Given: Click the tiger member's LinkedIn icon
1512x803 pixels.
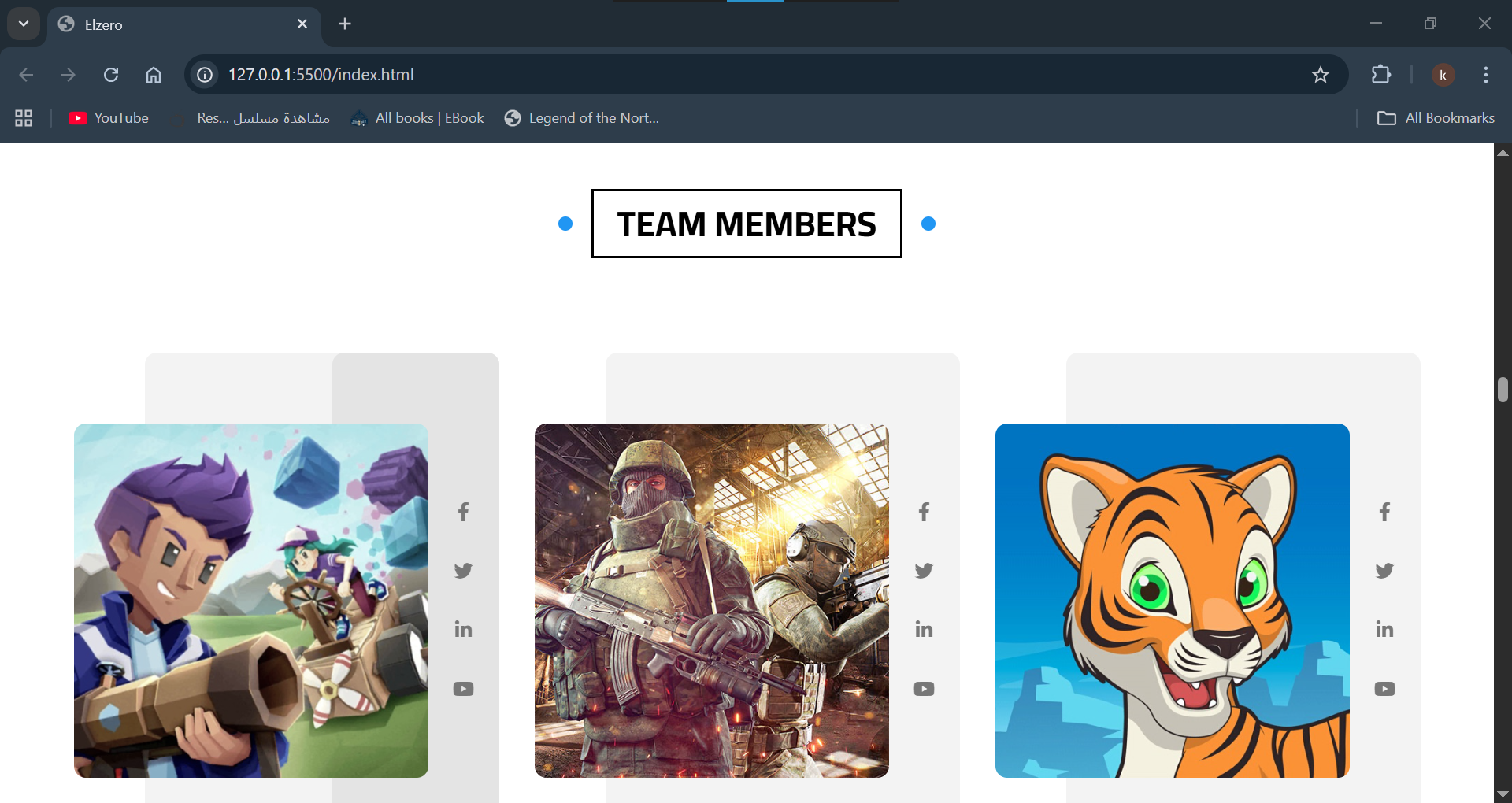Looking at the screenshot, I should 1384,630.
